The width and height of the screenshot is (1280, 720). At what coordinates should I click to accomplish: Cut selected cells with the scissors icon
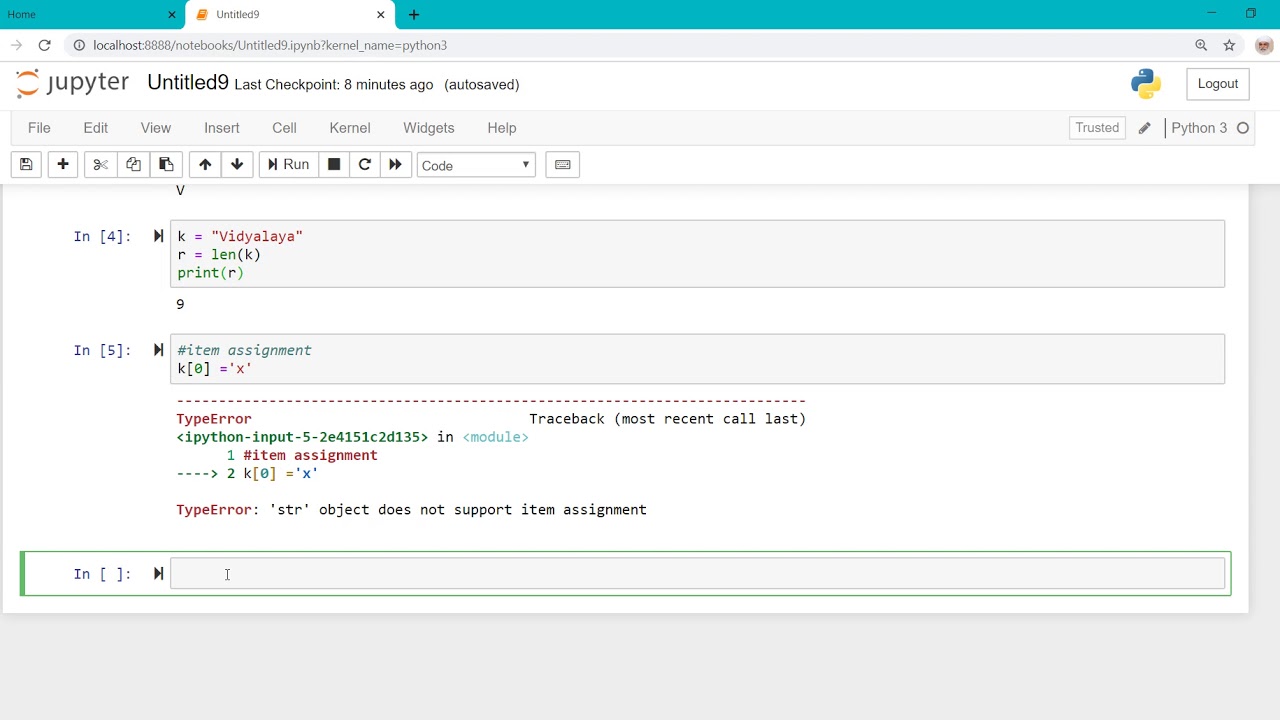[100, 165]
